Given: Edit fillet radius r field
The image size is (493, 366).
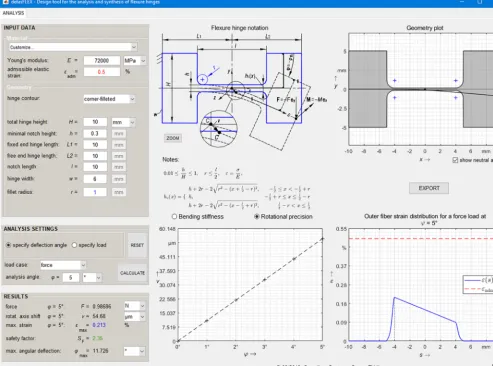Looking at the screenshot, I should 95,192.
